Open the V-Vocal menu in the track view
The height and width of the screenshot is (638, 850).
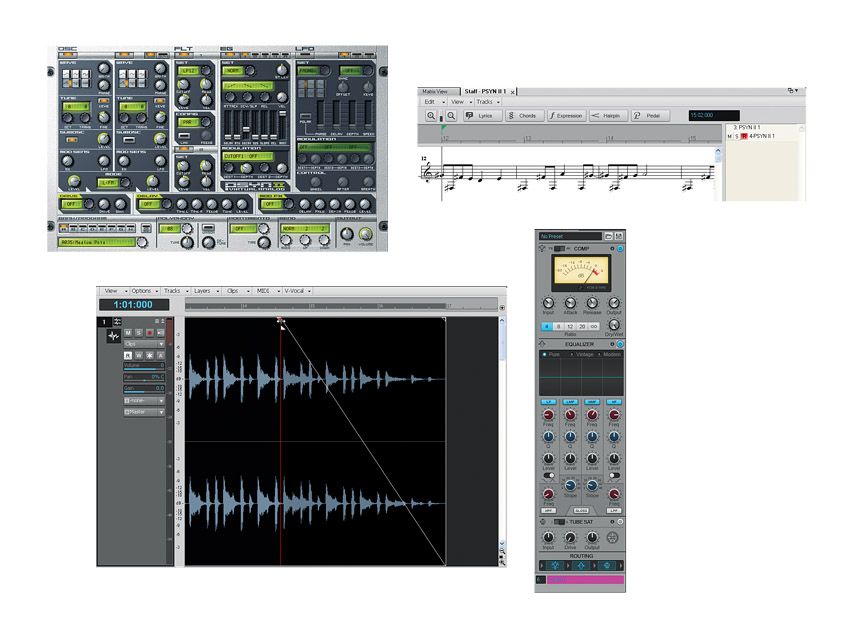click(297, 291)
